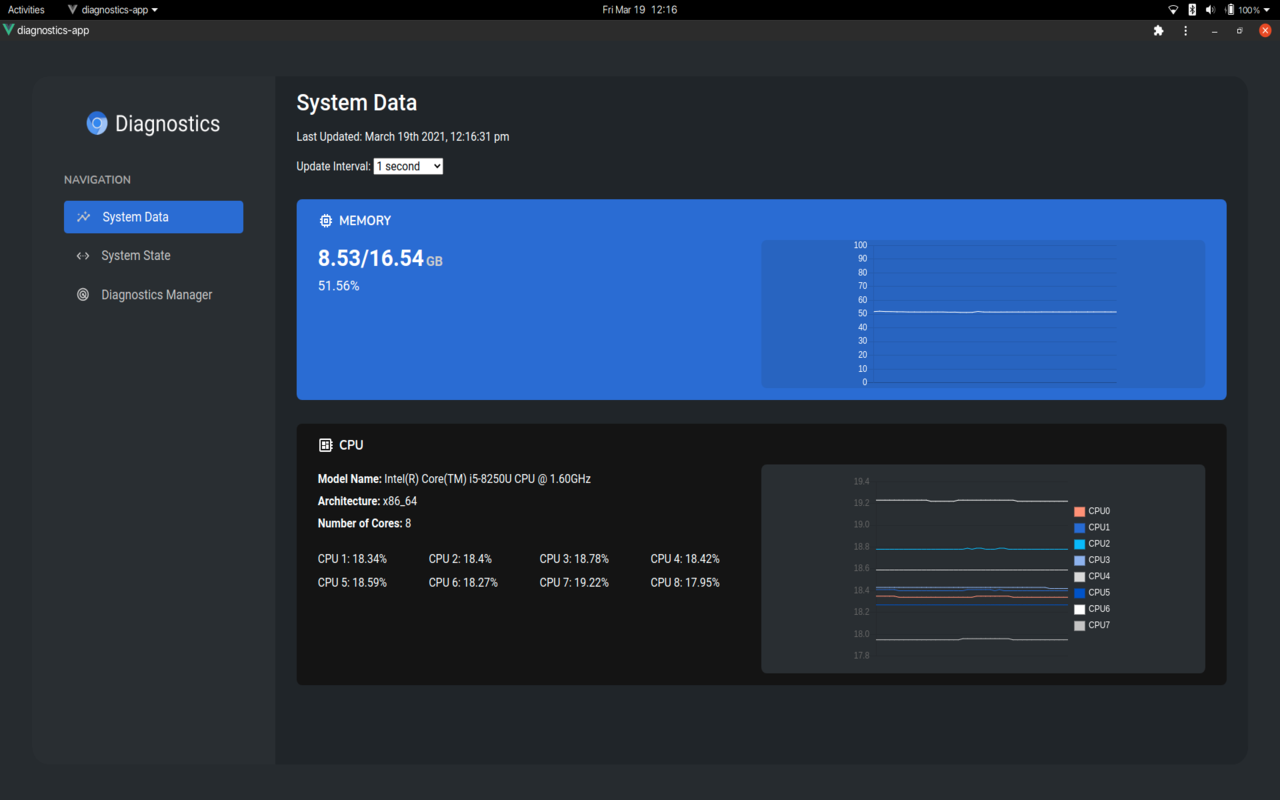Expand the diagnostics-app menu in the top bar
This screenshot has width=1280, height=800.
point(111,9)
